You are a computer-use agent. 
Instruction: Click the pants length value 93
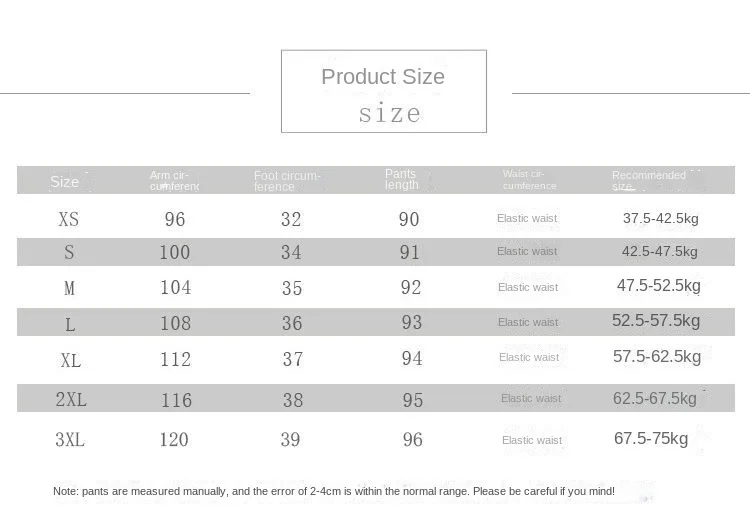[x=412, y=322]
